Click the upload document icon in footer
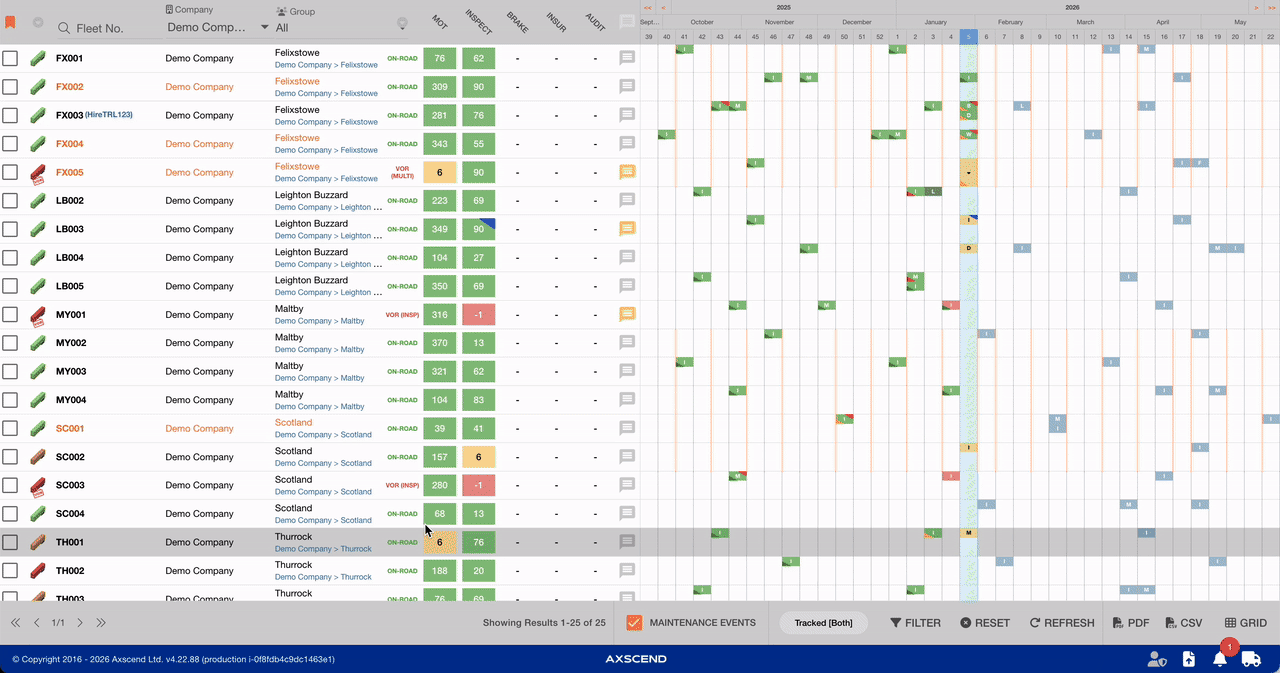 [1188, 658]
